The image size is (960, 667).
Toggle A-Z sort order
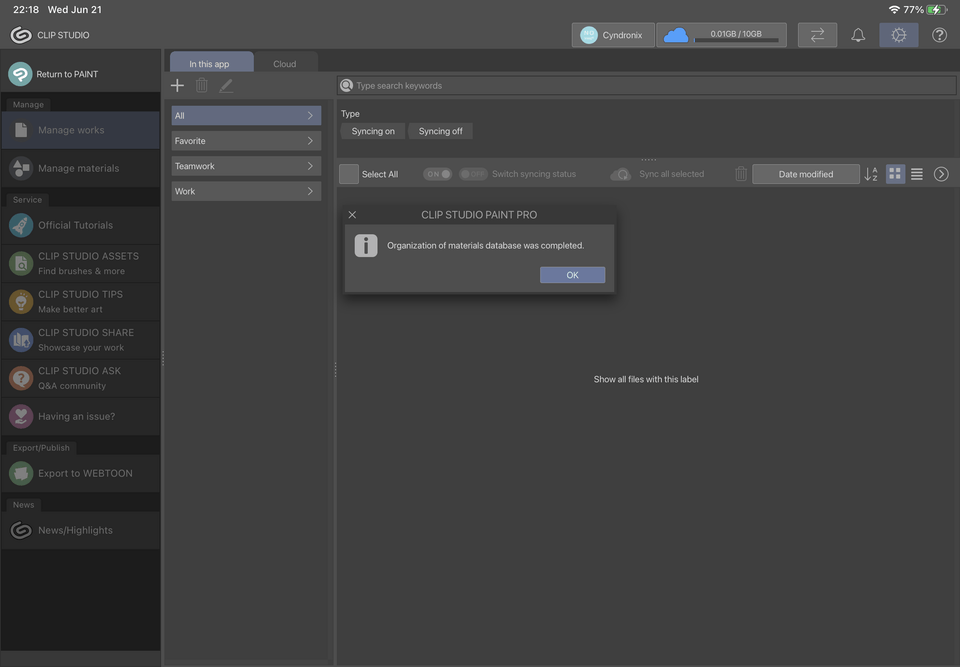(x=871, y=174)
